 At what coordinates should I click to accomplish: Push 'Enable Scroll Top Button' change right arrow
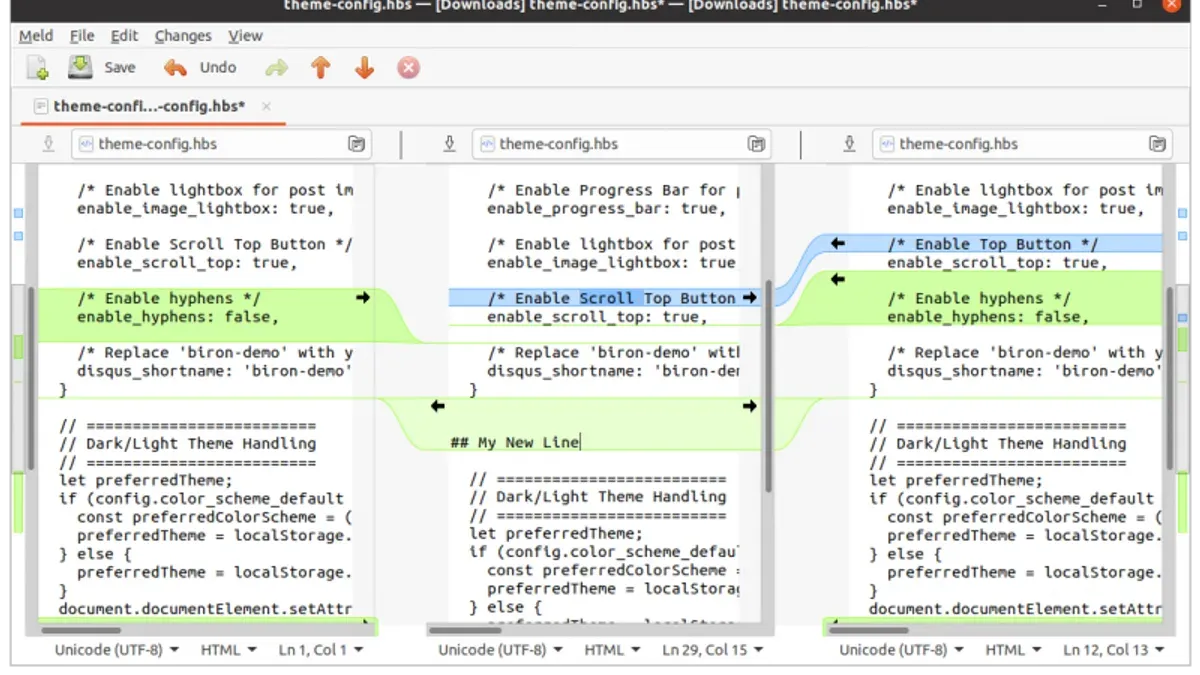tap(750, 298)
